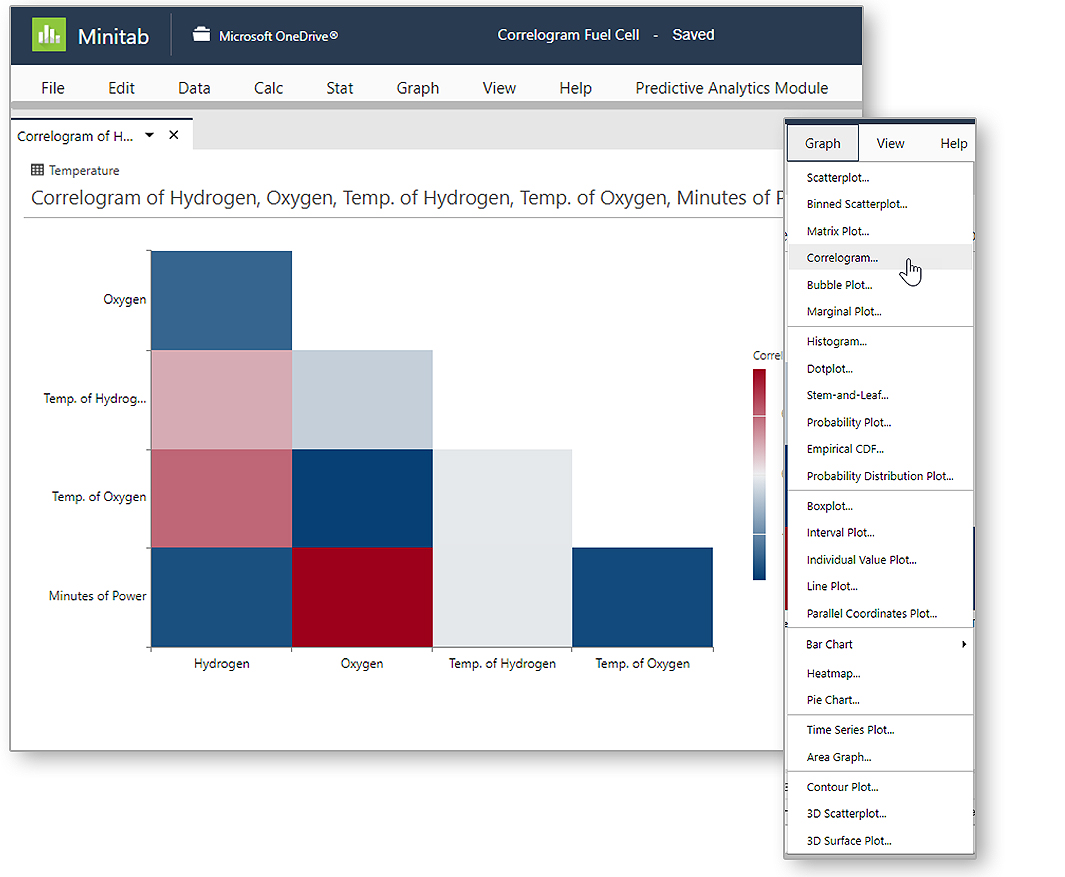This screenshot has height=877, width=1065.
Task: Open the Correlogram of H... tab dropdown arrow
Action: pyautogui.click(x=149, y=135)
